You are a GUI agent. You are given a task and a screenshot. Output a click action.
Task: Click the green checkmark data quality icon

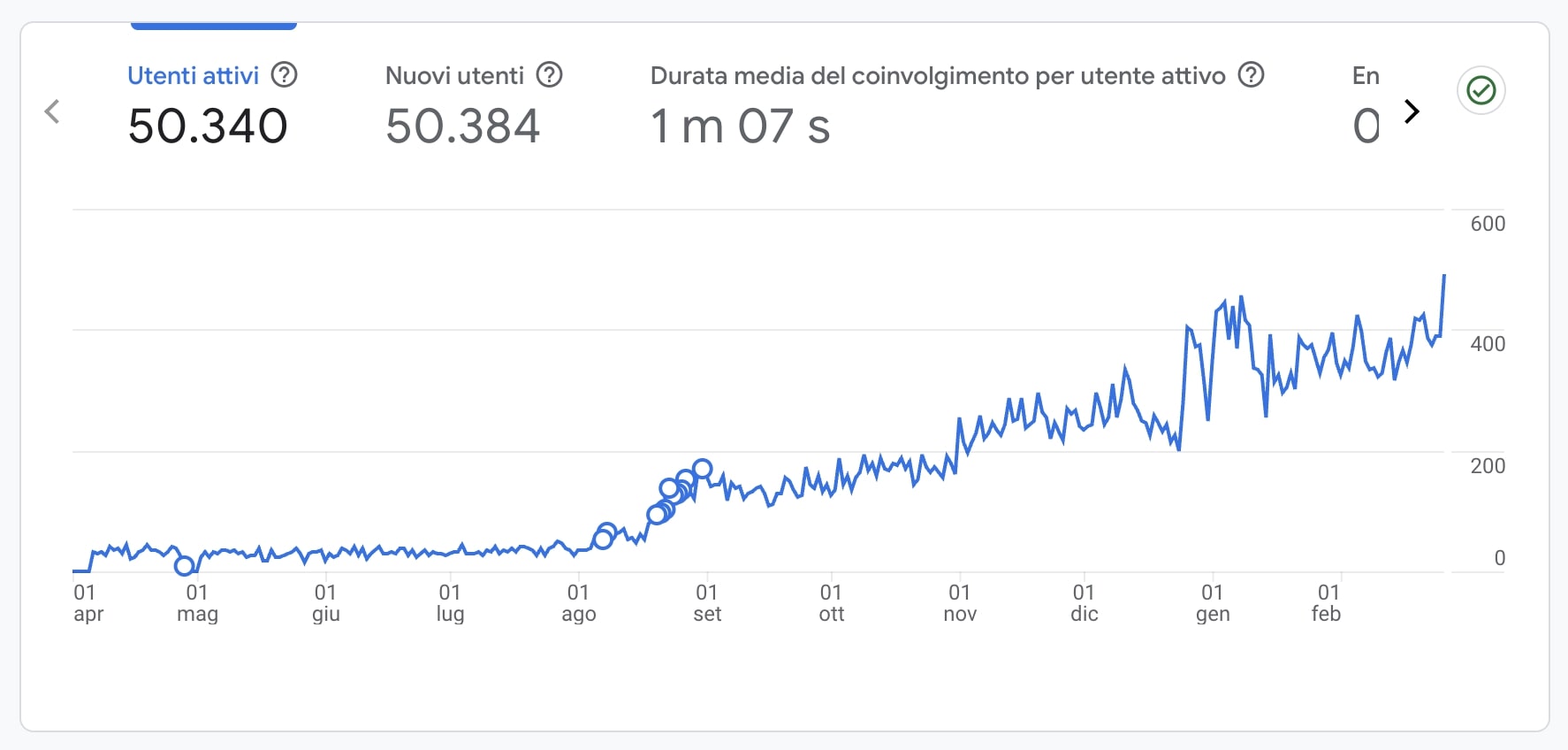1481,90
